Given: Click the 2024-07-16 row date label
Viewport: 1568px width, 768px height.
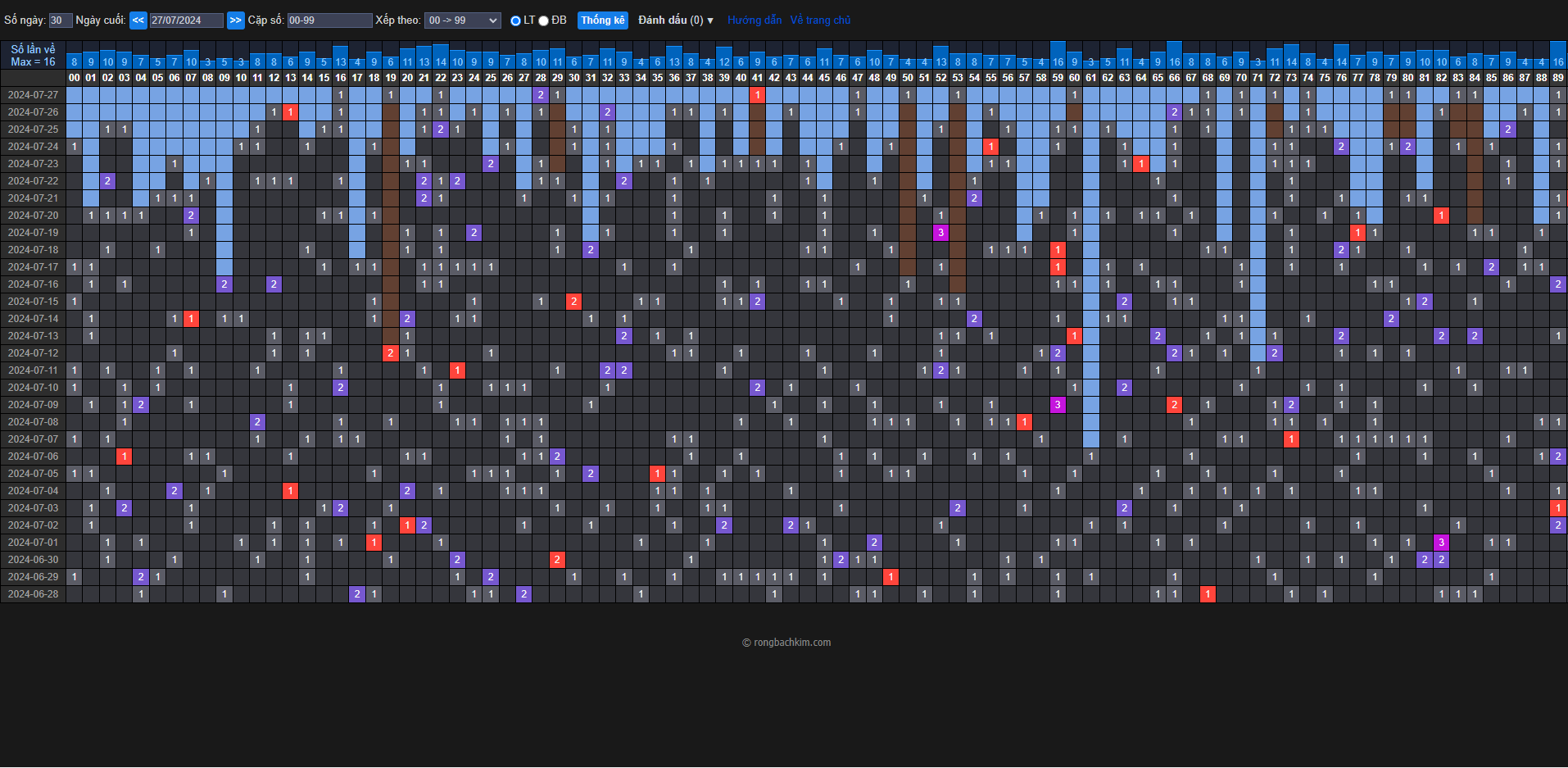Looking at the screenshot, I should click(x=34, y=284).
